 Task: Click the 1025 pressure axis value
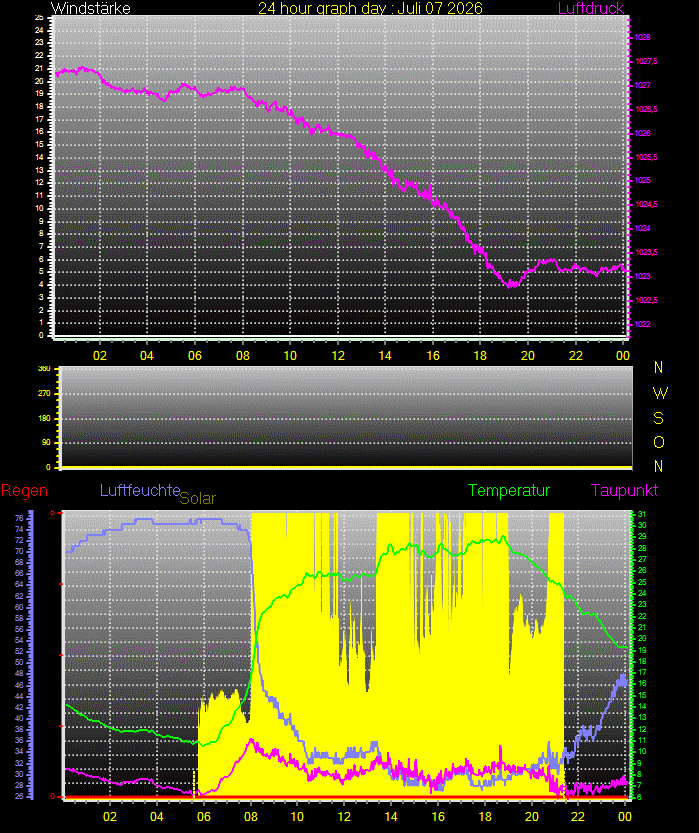pyautogui.click(x=642, y=181)
